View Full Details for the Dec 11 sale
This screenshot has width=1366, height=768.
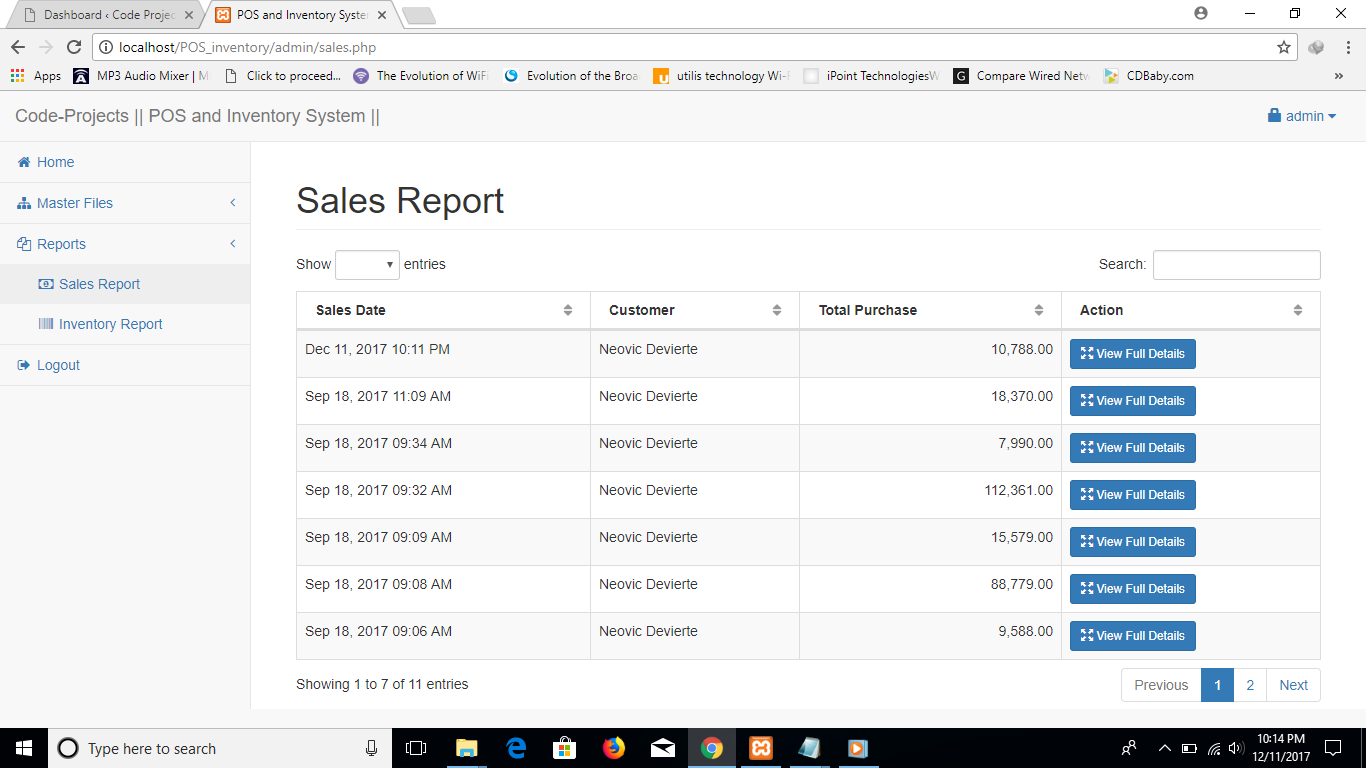pos(1132,353)
